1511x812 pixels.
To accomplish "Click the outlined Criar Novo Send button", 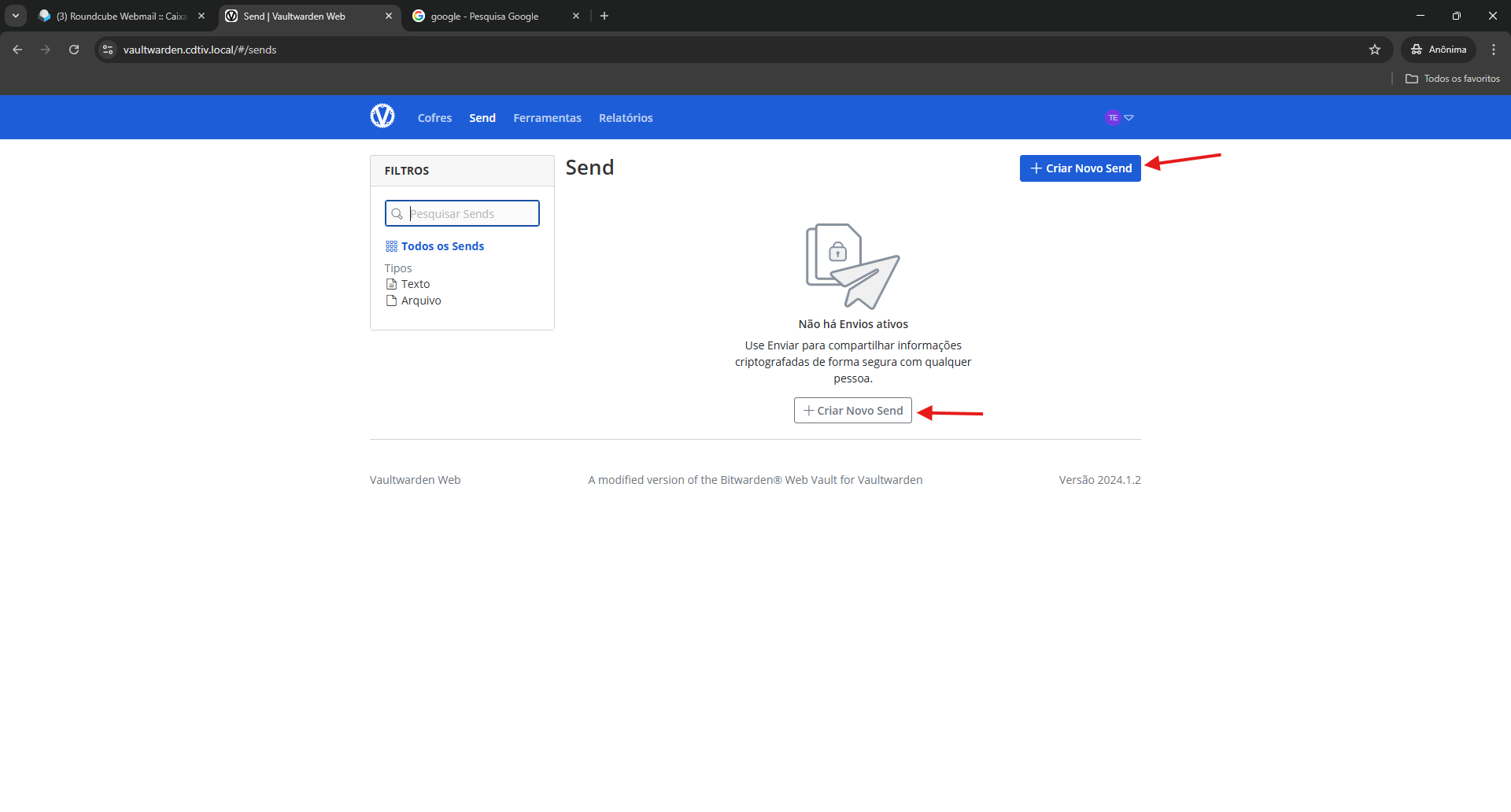I will click(852, 411).
